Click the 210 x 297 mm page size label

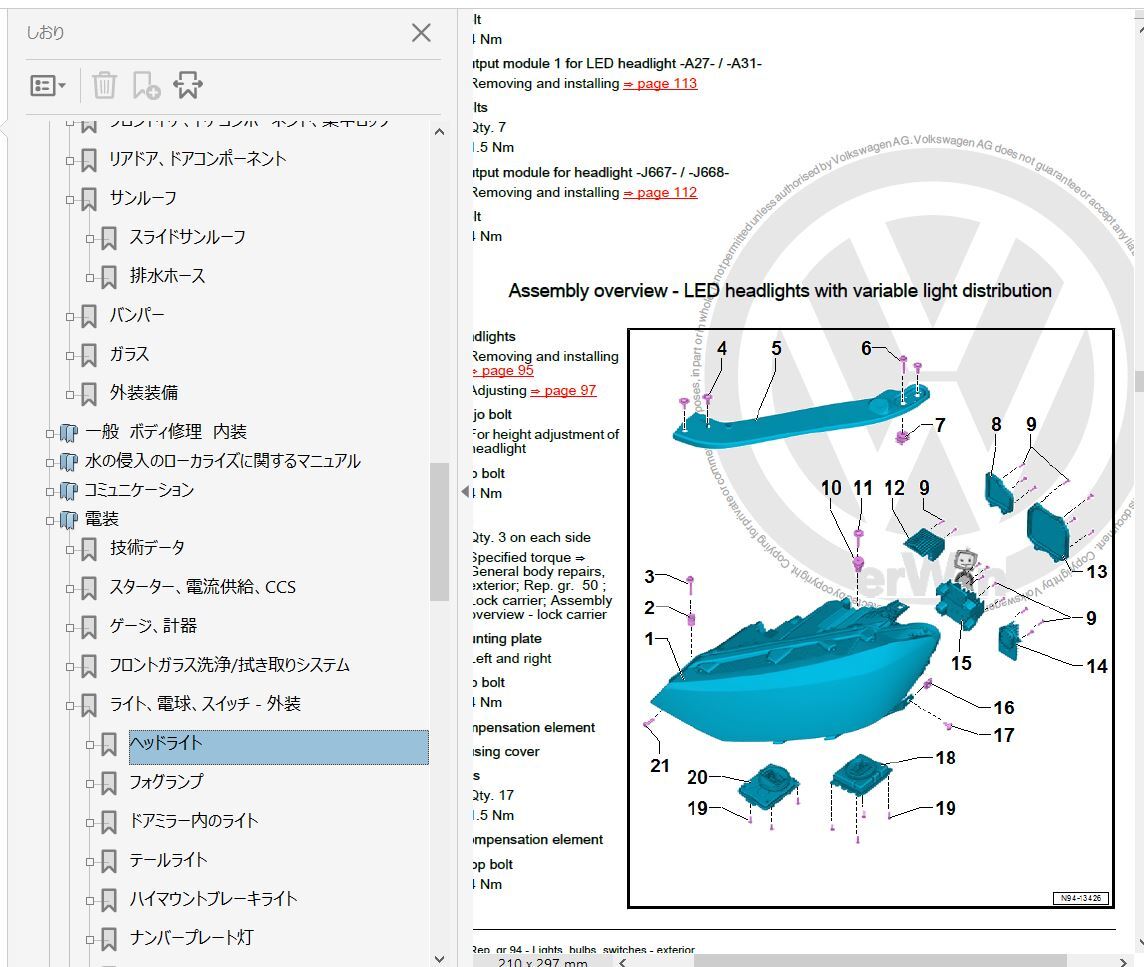[x=543, y=962]
